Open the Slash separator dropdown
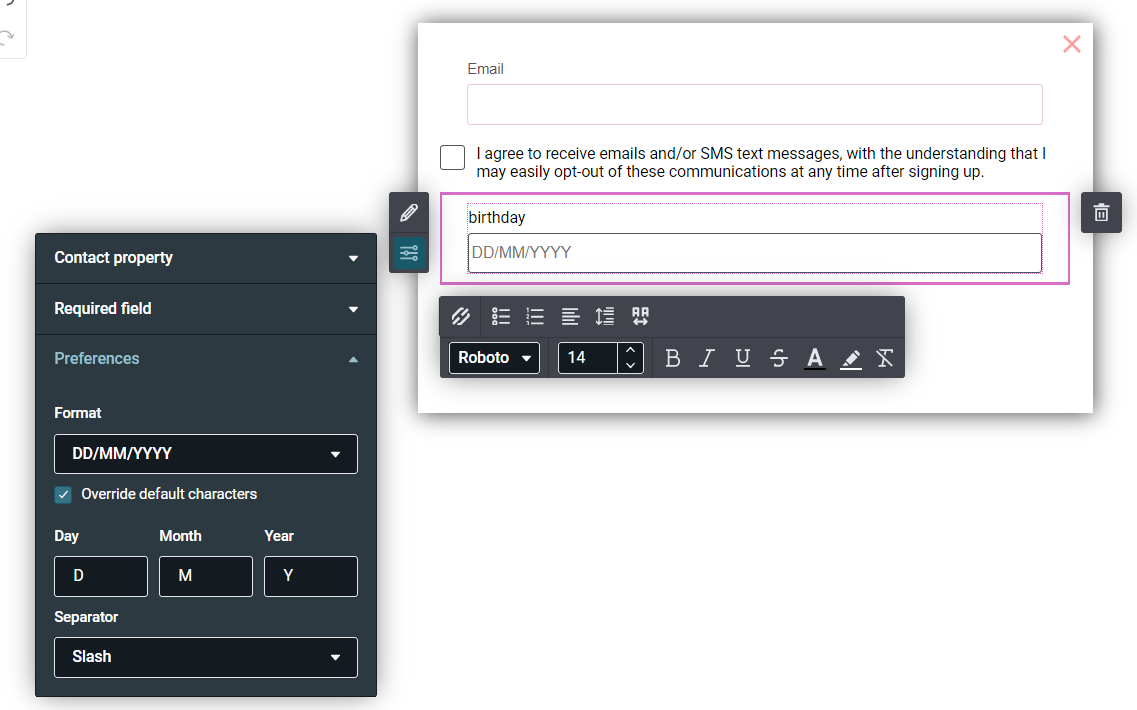Viewport: 1137px width, 710px height. coord(206,657)
